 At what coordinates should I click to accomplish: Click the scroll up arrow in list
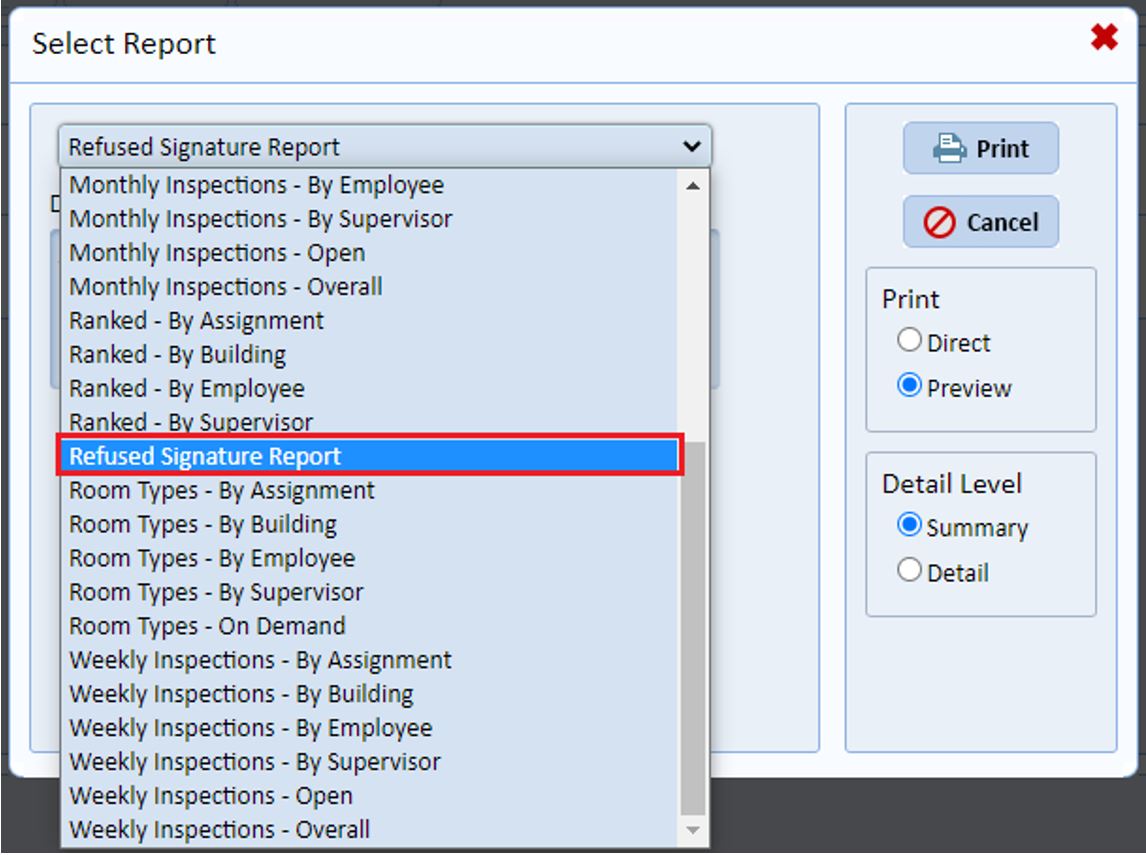pos(693,185)
